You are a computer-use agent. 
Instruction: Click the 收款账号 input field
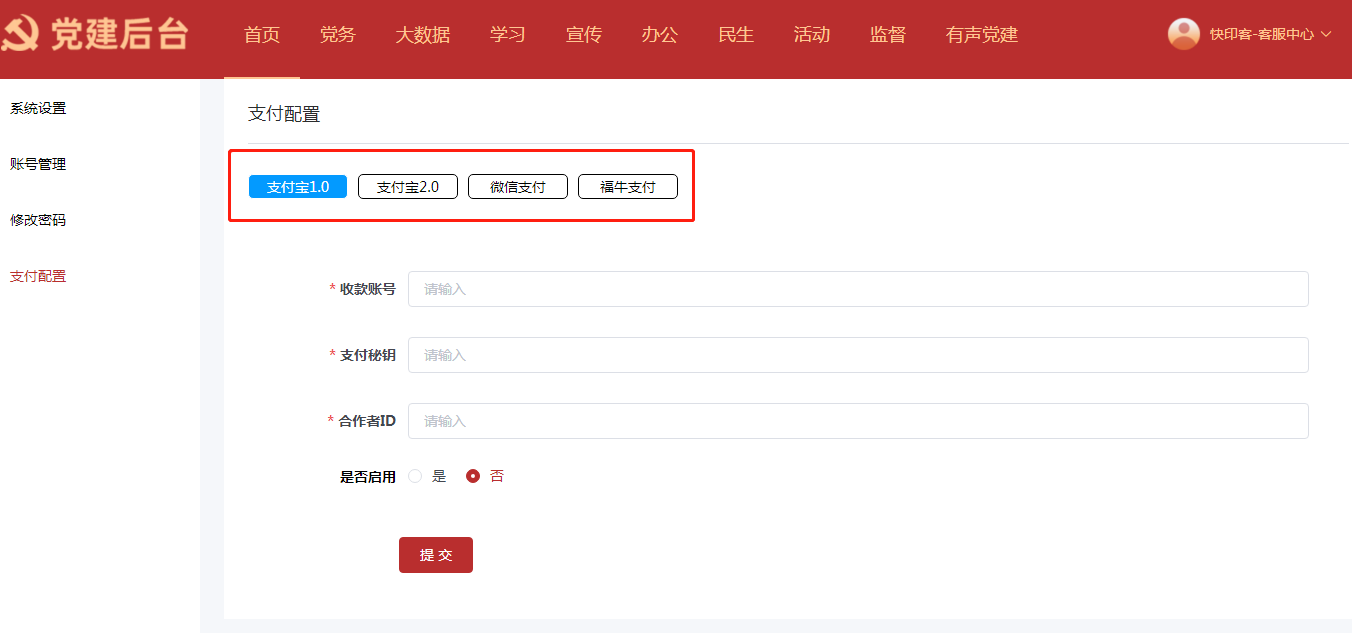click(x=857, y=289)
